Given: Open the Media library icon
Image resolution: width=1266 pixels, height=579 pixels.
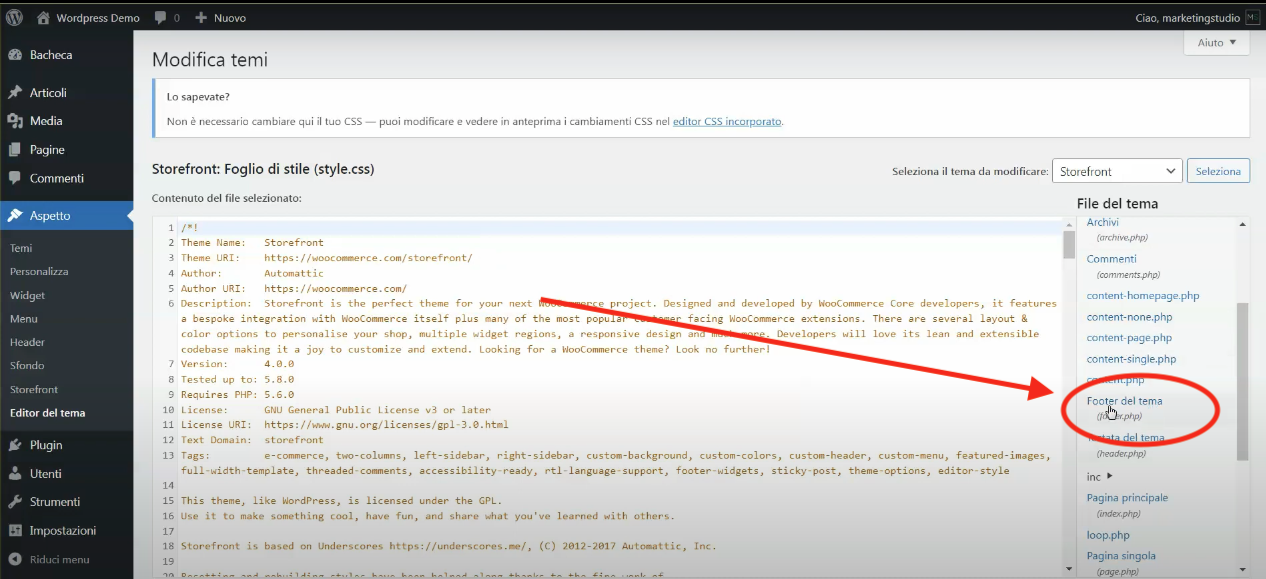Looking at the screenshot, I should [x=15, y=121].
